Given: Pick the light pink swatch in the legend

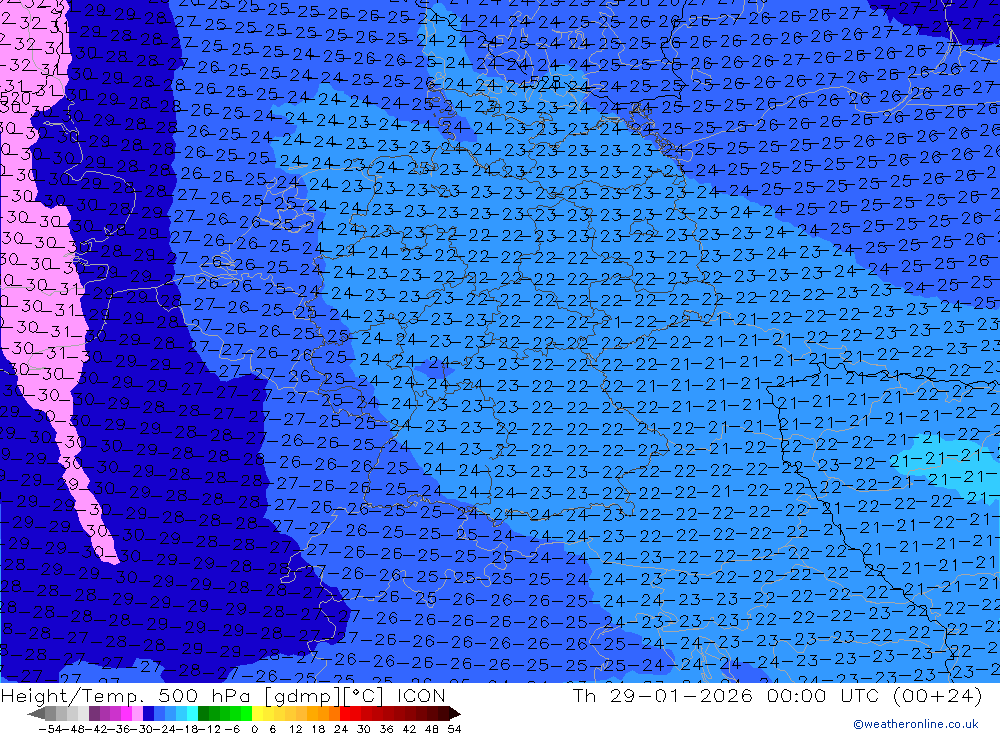Looking at the screenshot, I should click(137, 713).
